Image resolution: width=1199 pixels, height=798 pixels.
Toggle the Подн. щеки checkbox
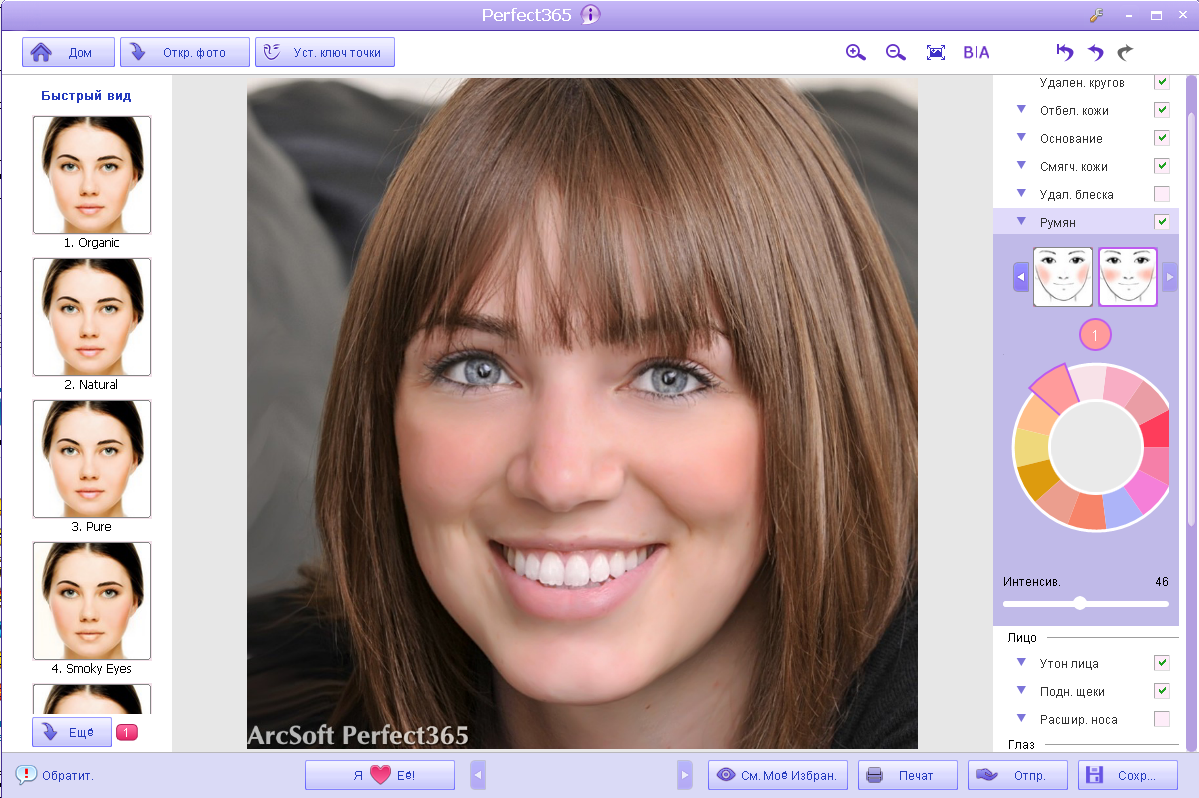tap(1162, 691)
